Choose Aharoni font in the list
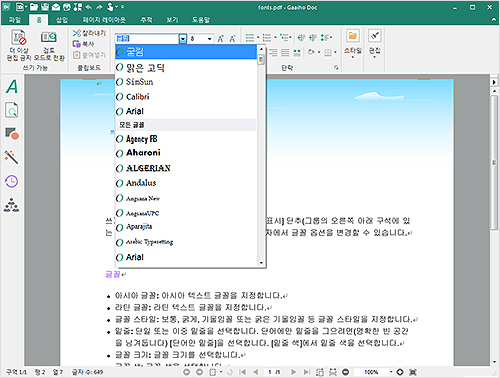Viewport: 500px width, 378px height. tap(186, 153)
